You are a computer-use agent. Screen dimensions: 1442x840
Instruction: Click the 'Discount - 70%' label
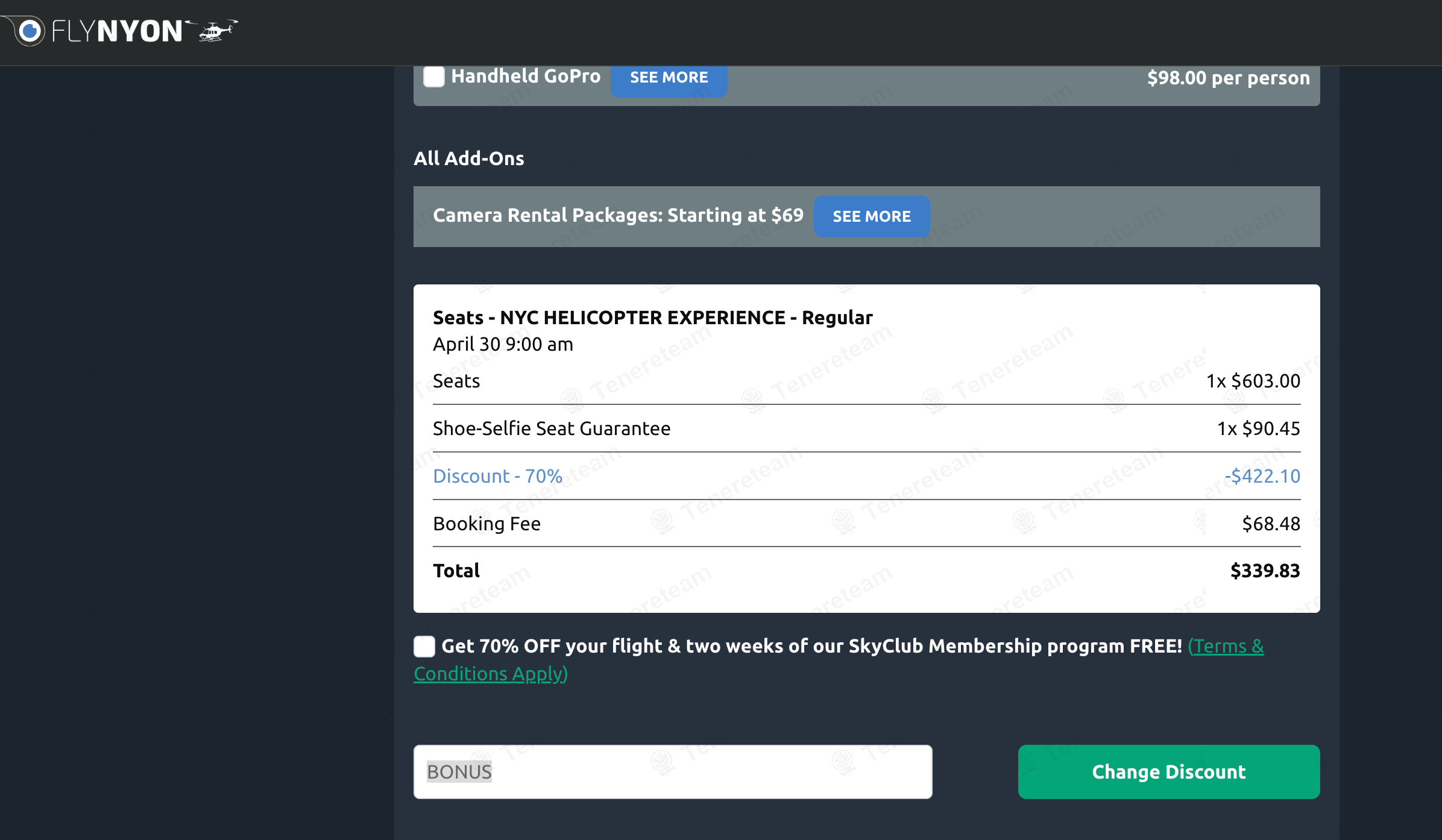coord(498,476)
